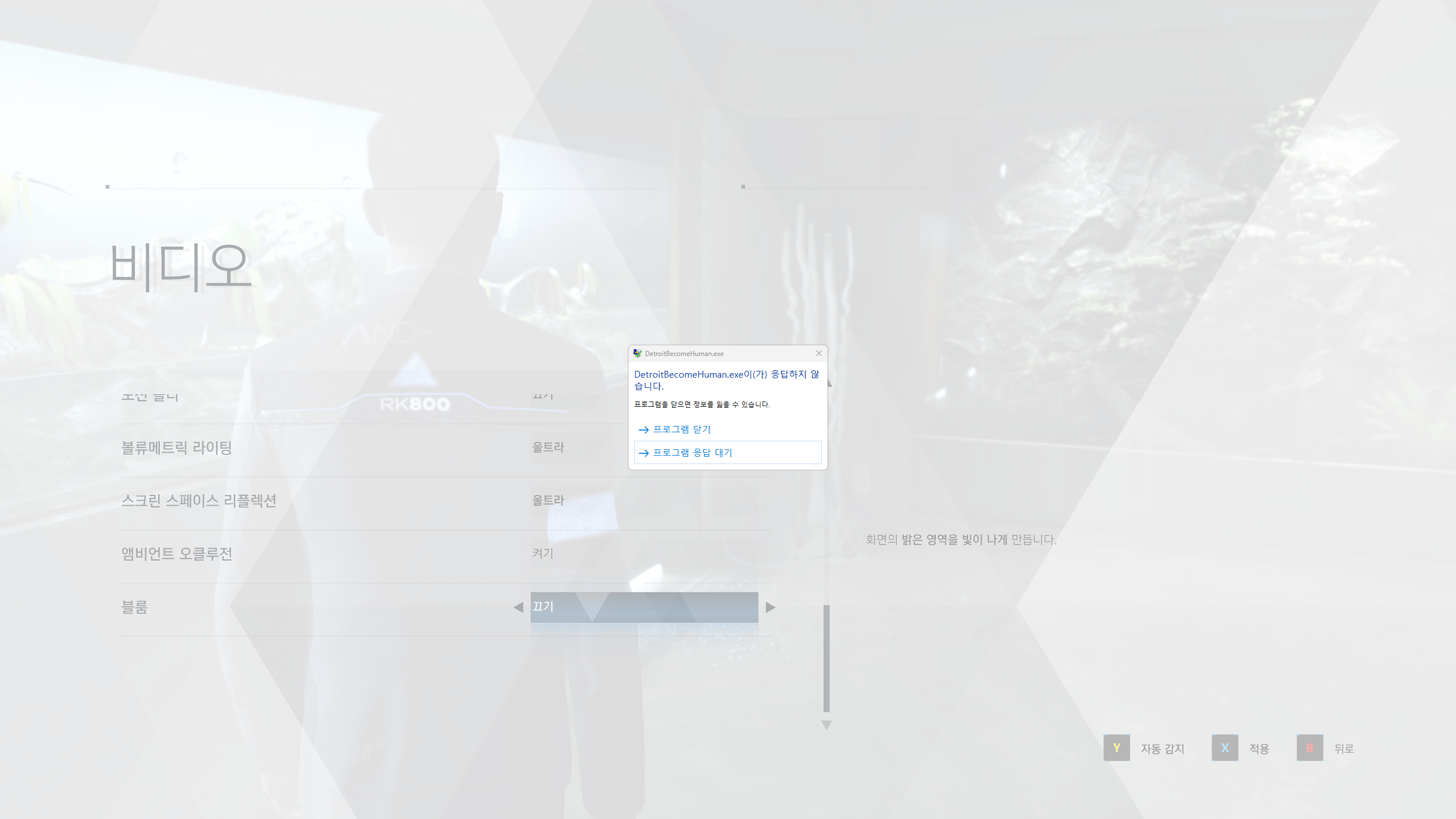This screenshot has height=819, width=1456.
Task: Select the 앰비언트 오클루전 row label
Action: [x=177, y=553]
